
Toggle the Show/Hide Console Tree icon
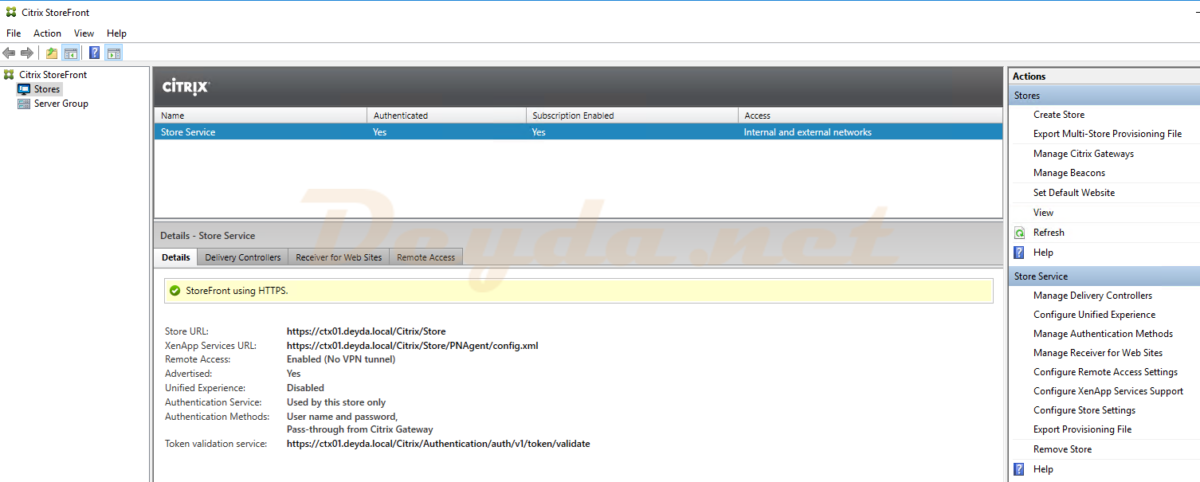(x=70, y=53)
